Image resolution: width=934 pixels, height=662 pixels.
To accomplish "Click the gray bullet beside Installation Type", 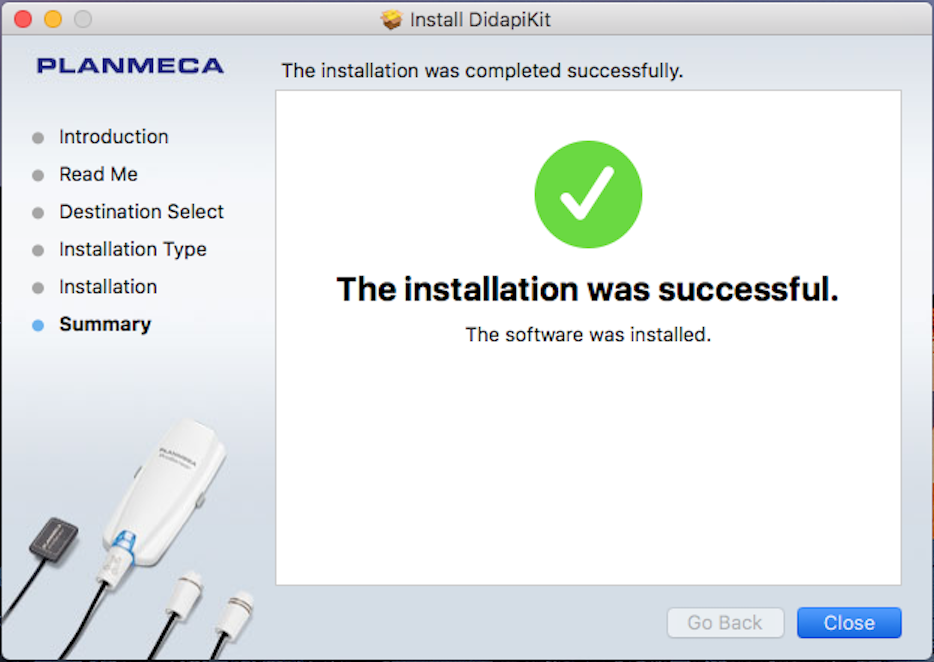I will pos(38,250).
